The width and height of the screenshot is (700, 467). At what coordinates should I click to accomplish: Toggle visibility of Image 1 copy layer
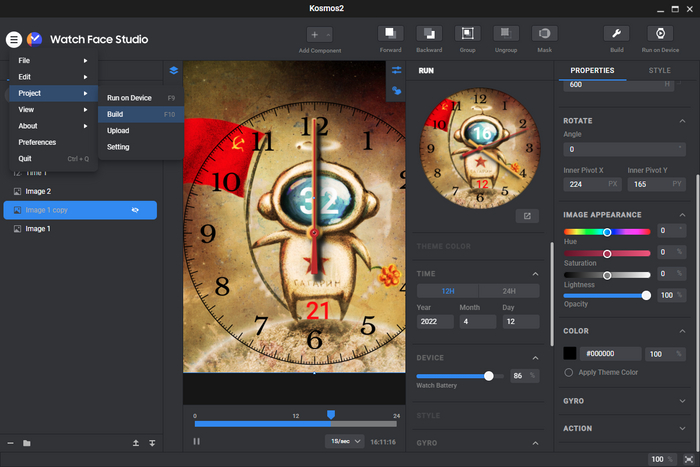click(135, 210)
